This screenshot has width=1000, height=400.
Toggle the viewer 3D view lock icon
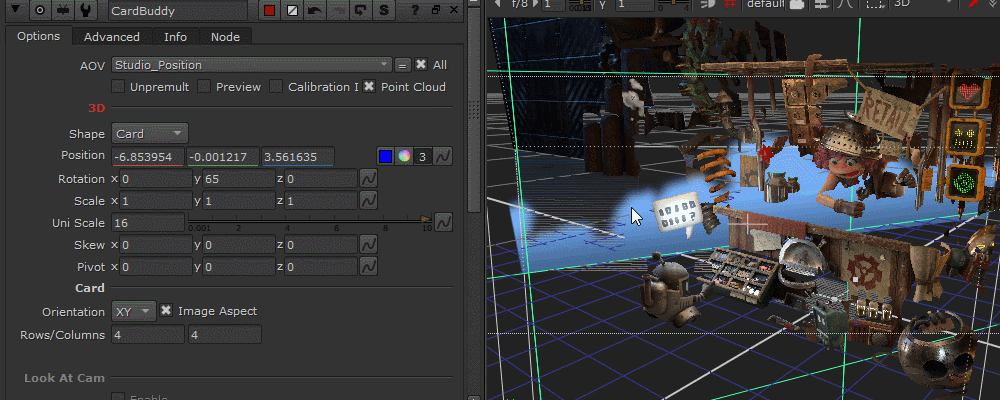797,4
